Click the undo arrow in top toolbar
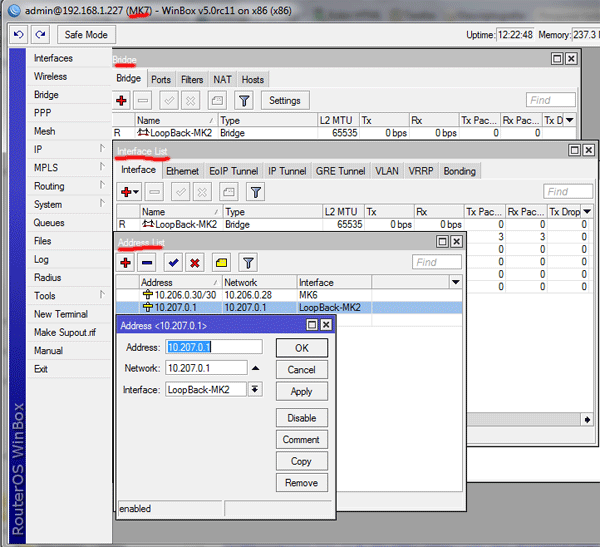Screen dimensions: 600x547 point(18,35)
